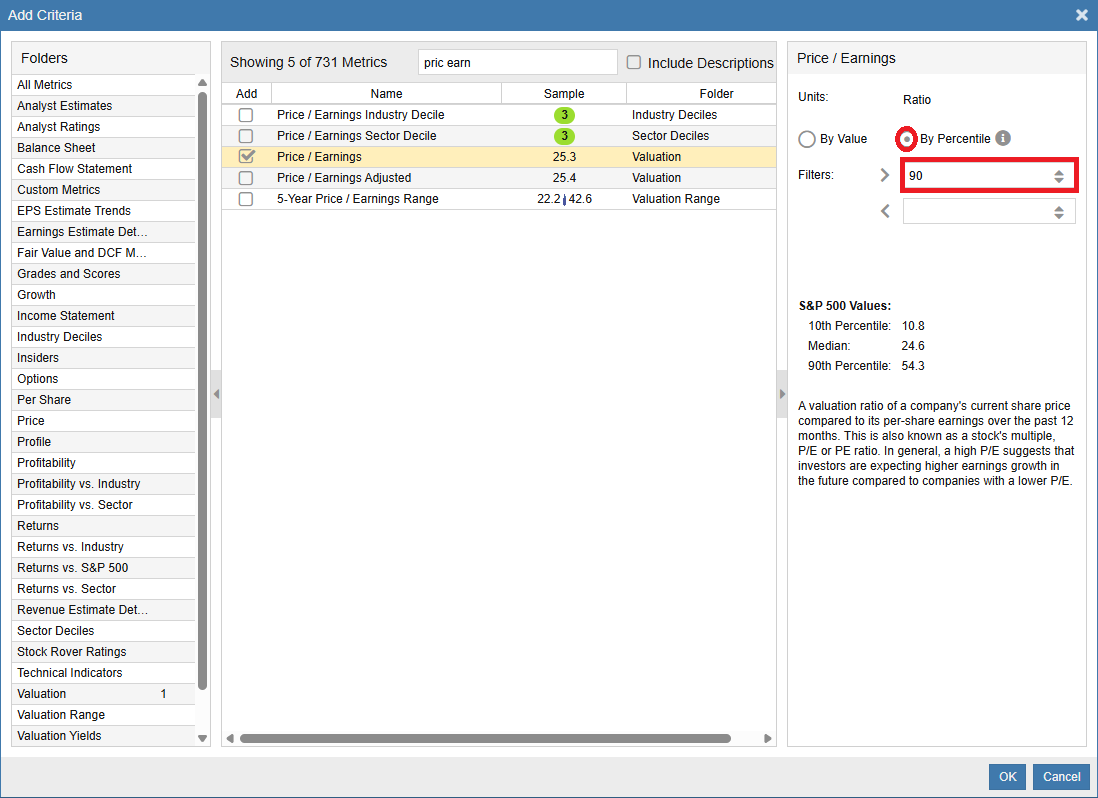The image size is (1098, 798).
Task: Check 5-Year Price / Earnings Range box
Action: coord(246,199)
